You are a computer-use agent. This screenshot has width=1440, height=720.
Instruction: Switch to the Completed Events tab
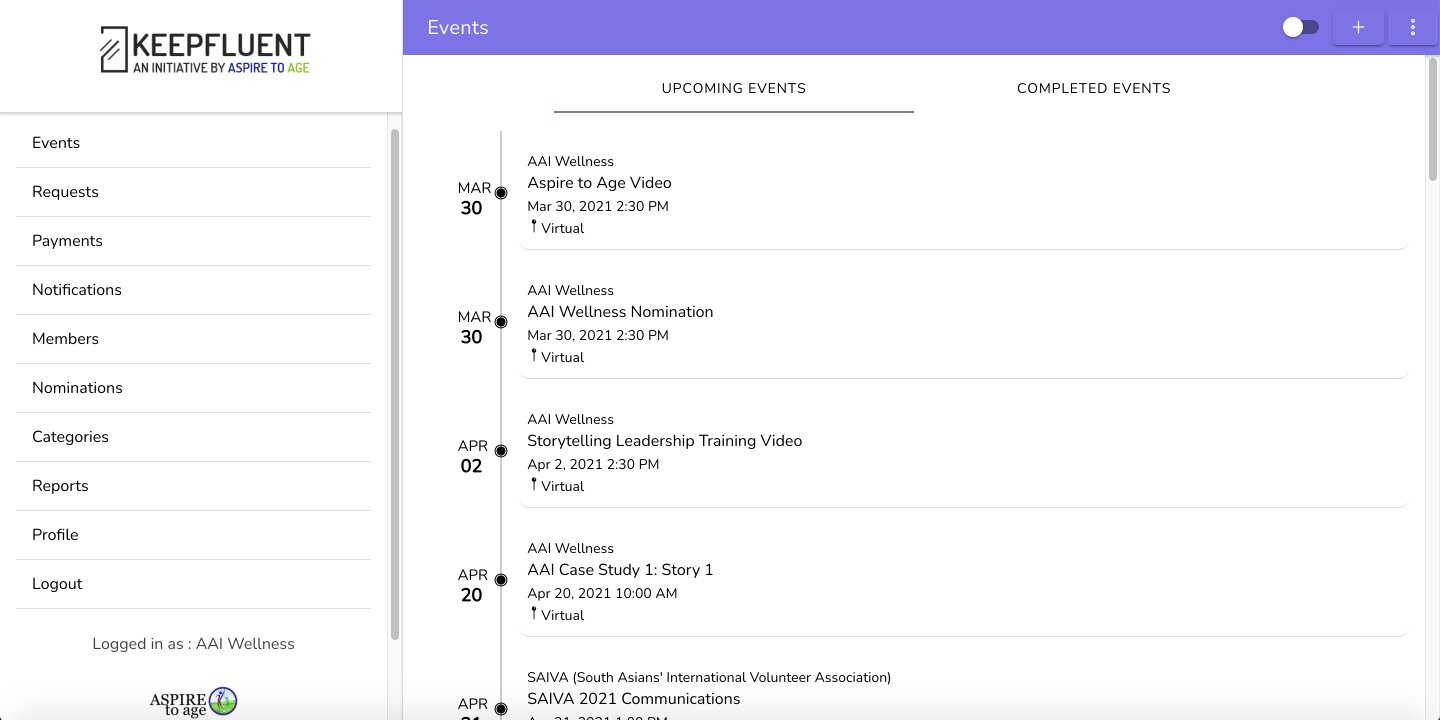click(x=1094, y=89)
